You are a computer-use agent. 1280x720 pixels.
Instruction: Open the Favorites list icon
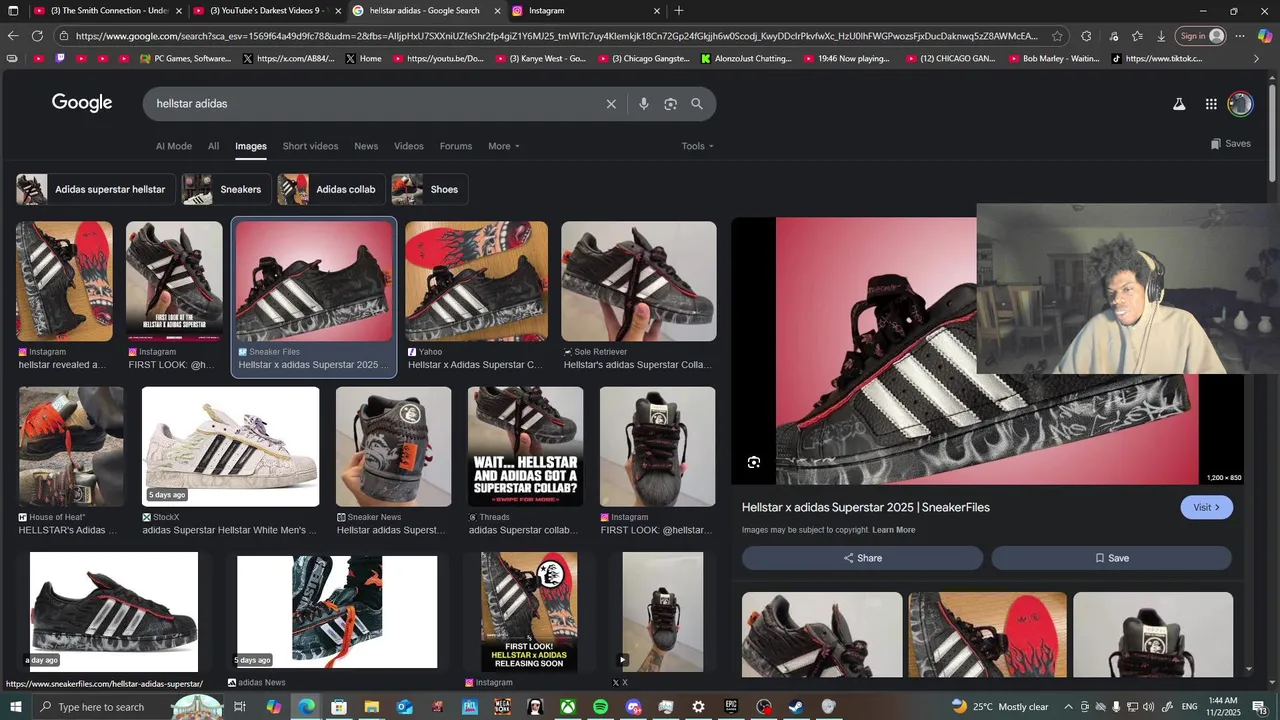coord(1137,36)
